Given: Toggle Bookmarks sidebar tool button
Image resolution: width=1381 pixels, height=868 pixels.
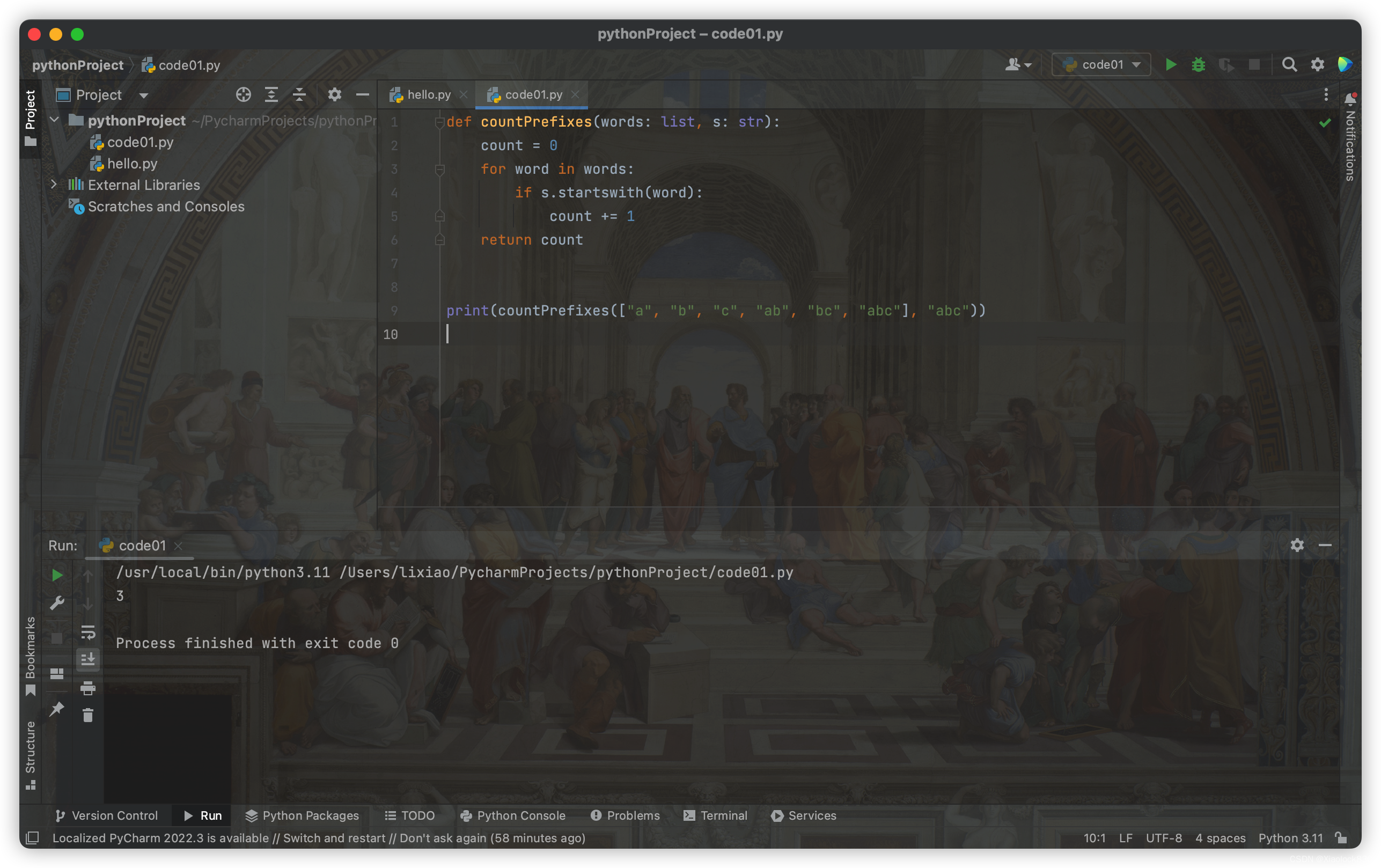Looking at the screenshot, I should (x=31, y=657).
